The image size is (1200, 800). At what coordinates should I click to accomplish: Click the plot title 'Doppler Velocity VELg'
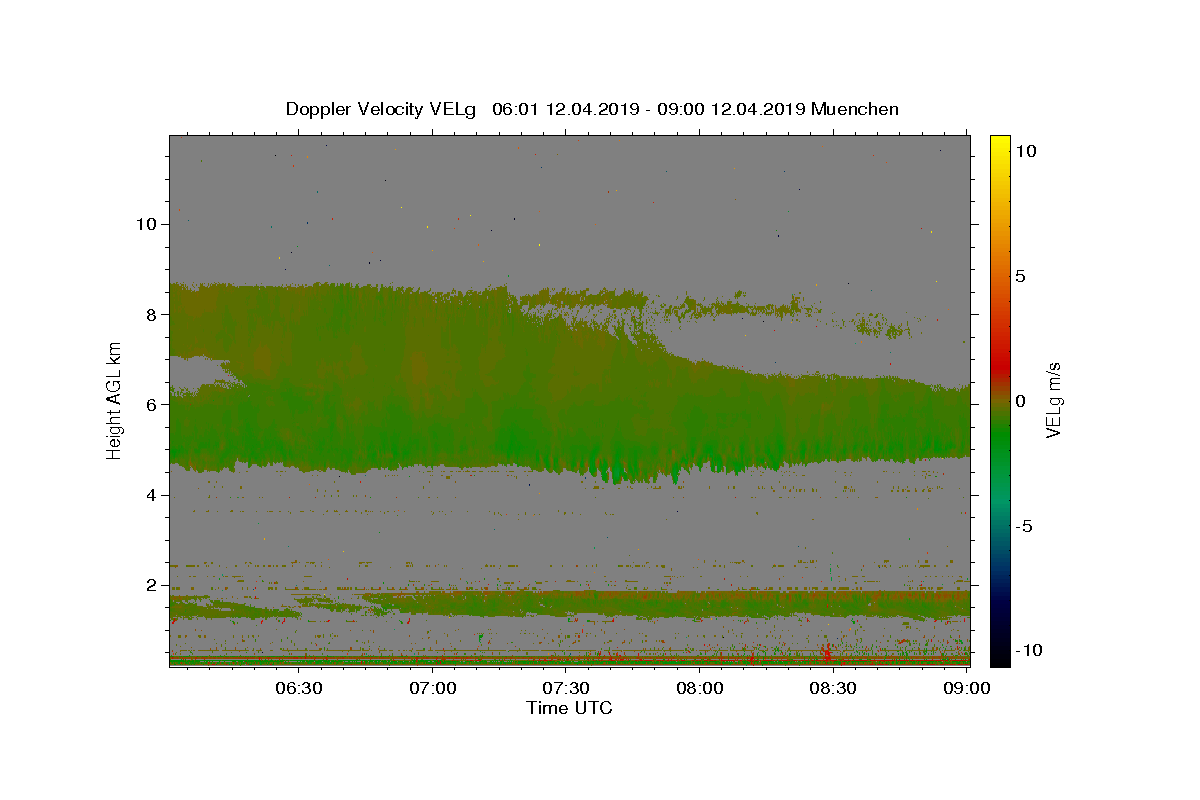(x=383, y=109)
